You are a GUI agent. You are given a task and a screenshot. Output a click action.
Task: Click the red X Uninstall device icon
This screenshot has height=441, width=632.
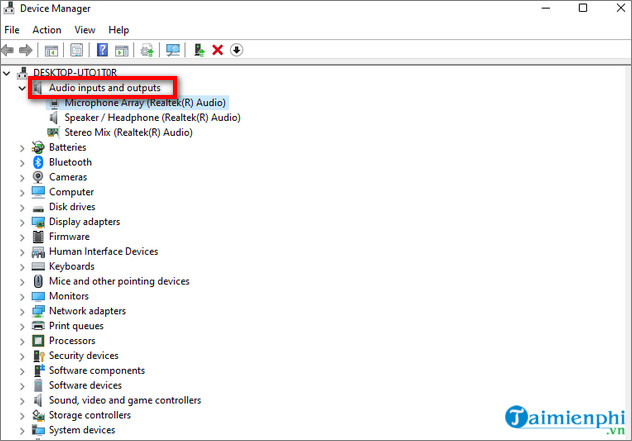[x=217, y=50]
